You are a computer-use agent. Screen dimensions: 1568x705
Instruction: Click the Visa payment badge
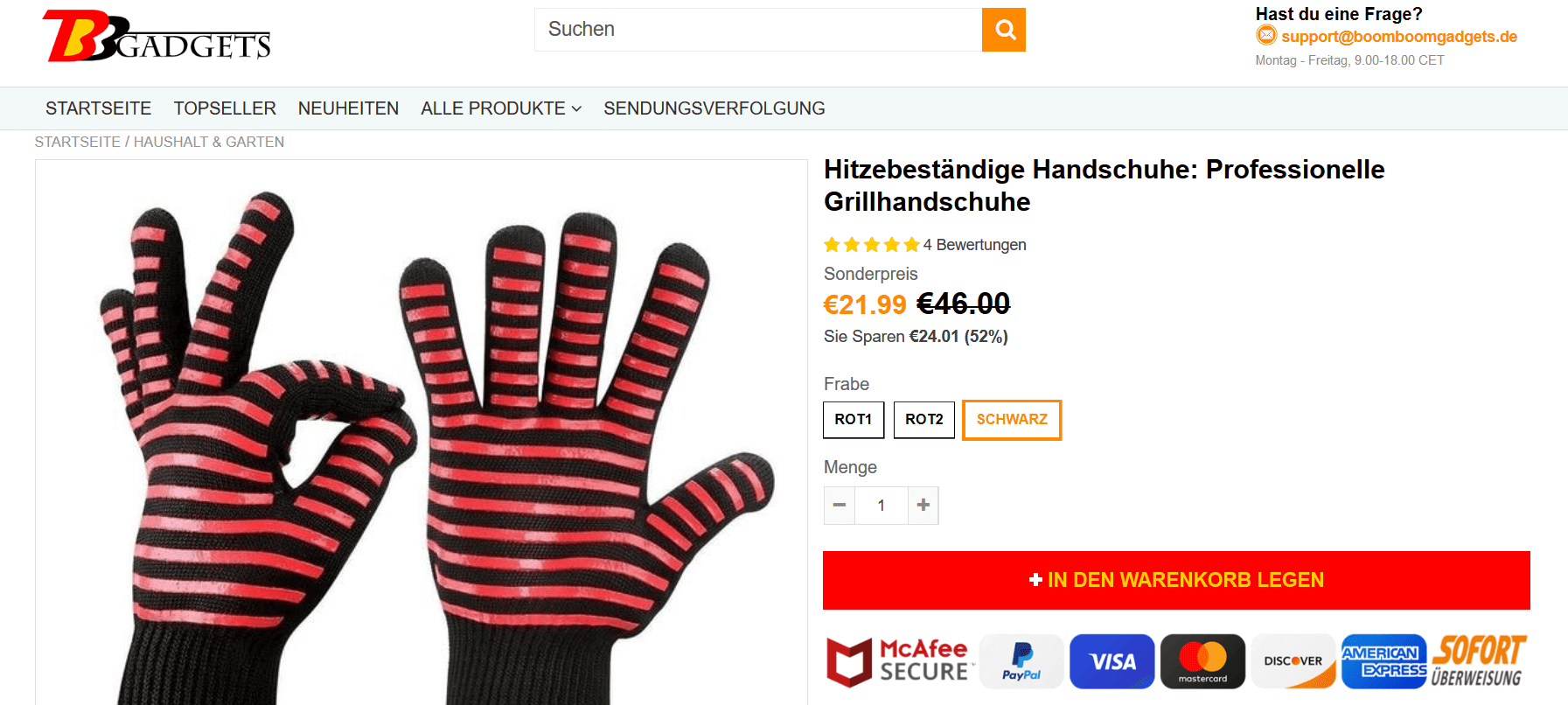coord(1112,661)
